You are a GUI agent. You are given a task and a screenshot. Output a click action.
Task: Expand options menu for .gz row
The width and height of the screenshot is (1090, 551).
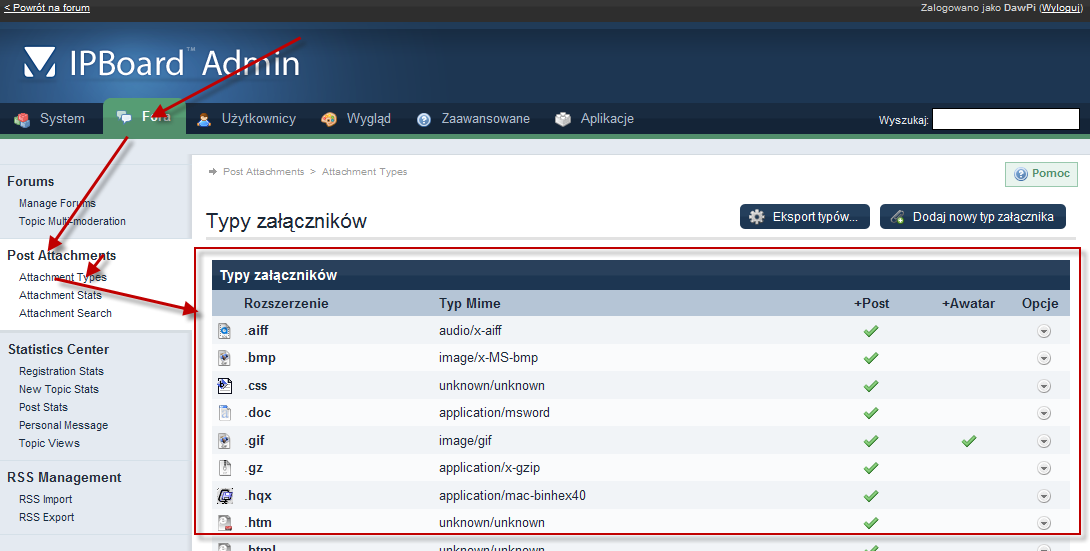(1044, 467)
